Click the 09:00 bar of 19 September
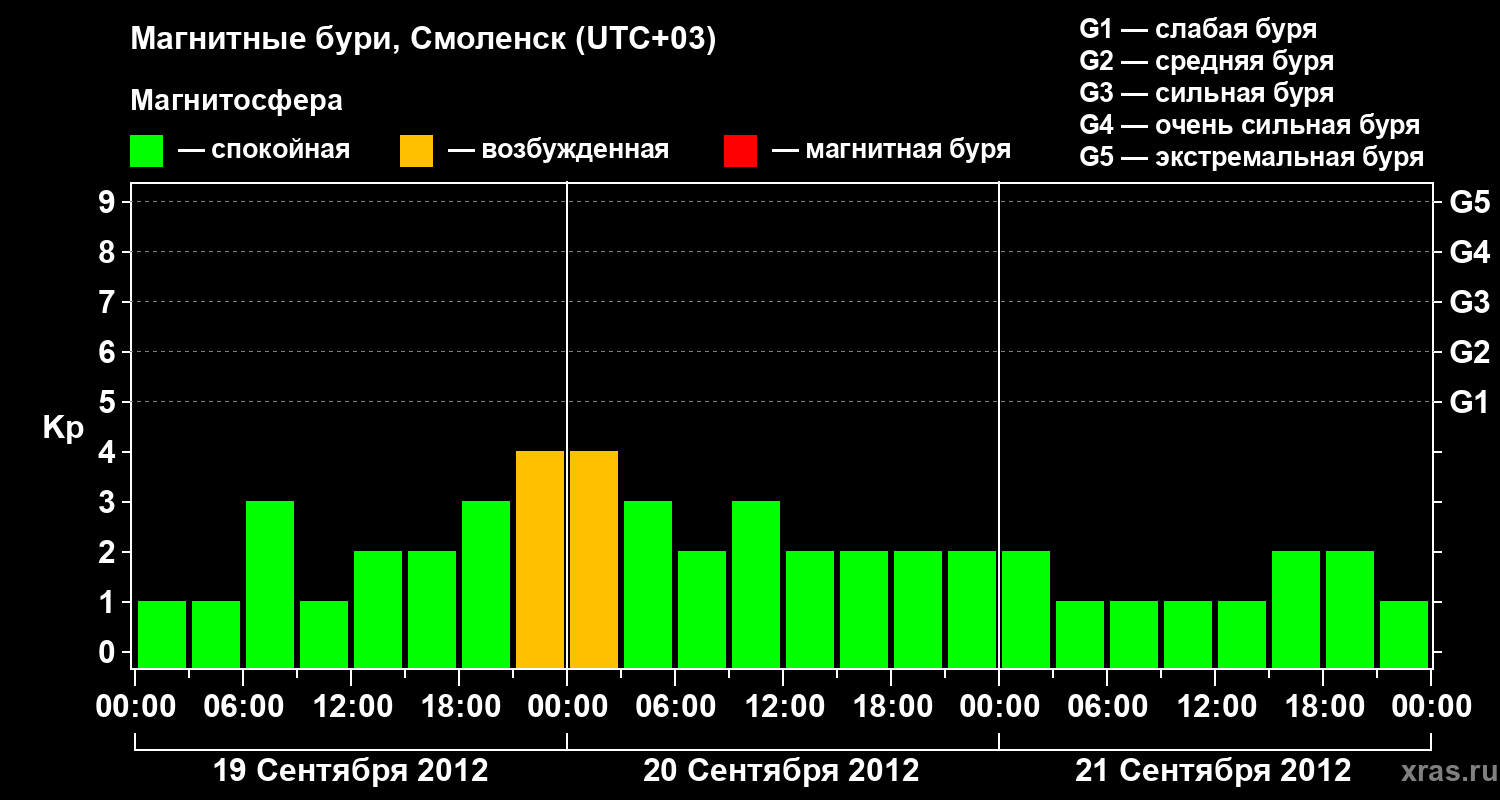The width and height of the screenshot is (1500, 800). [324, 634]
